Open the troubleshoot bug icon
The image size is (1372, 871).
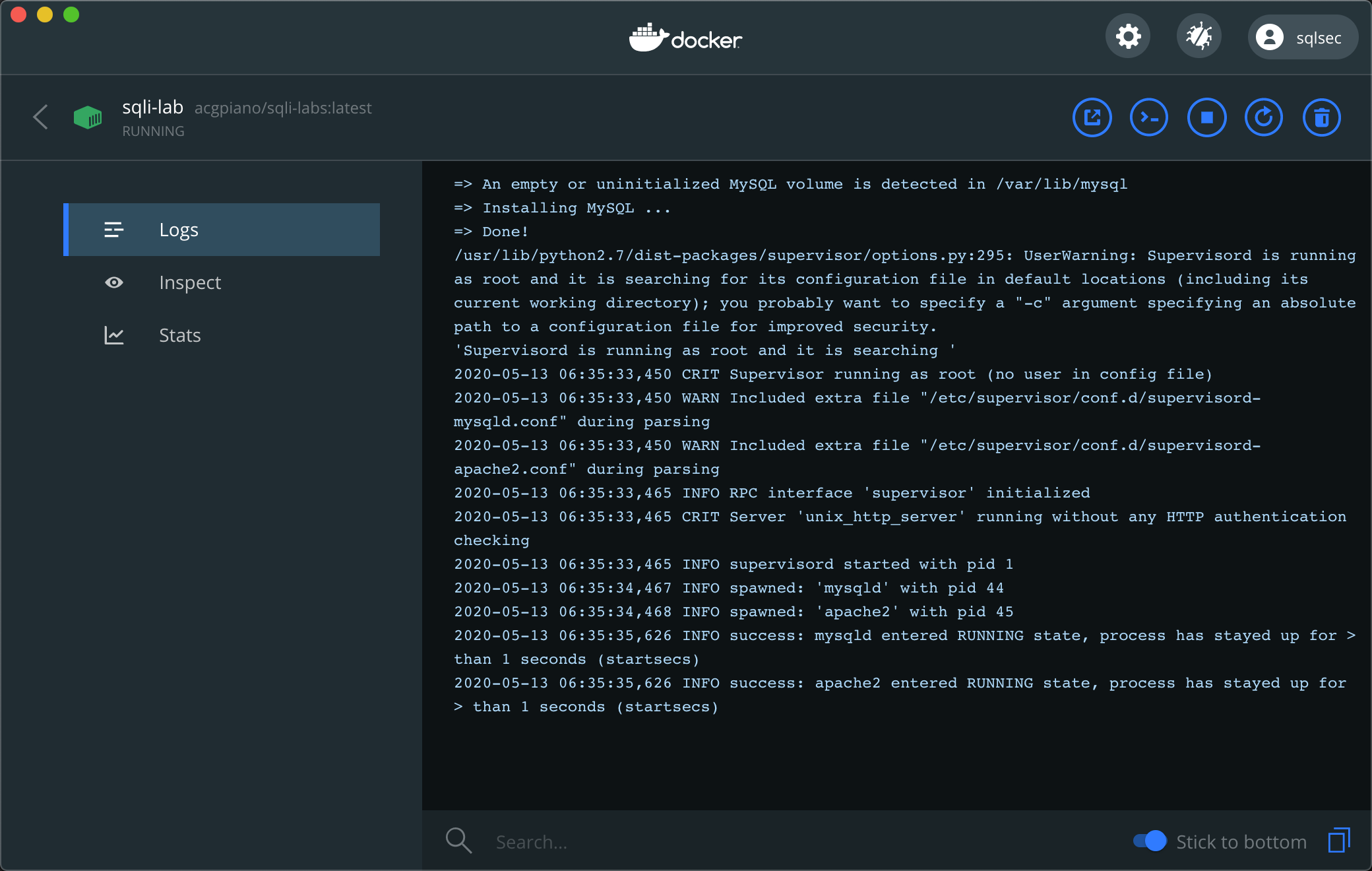(x=1199, y=36)
